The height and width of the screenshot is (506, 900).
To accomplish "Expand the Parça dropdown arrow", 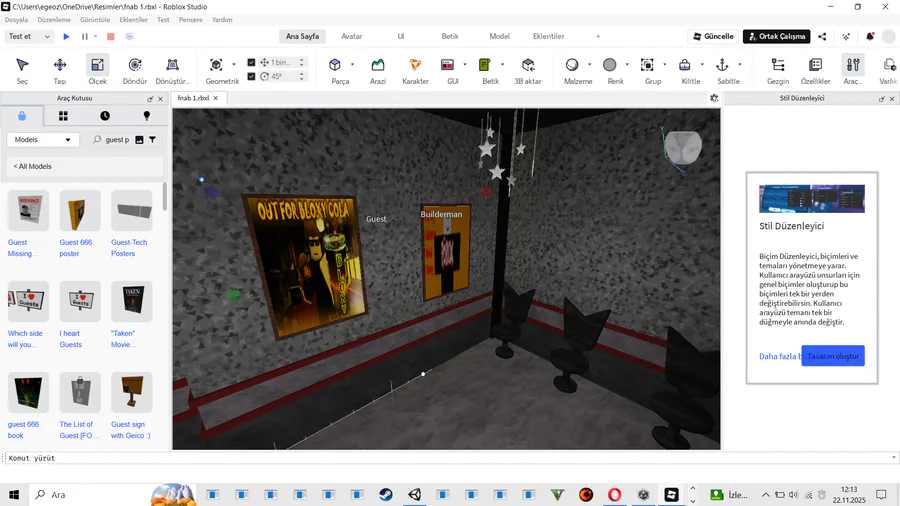I will click(x=352, y=64).
